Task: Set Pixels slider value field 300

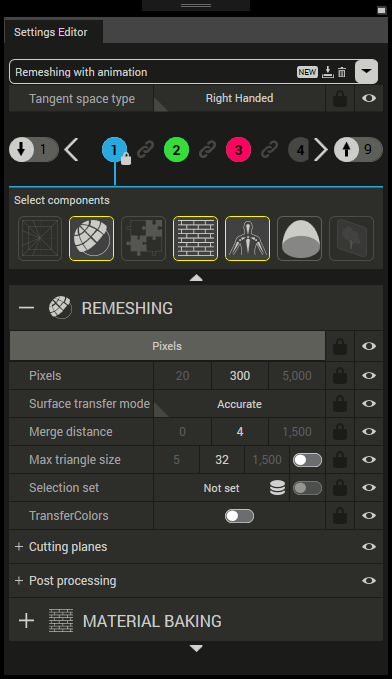Action: (x=240, y=376)
